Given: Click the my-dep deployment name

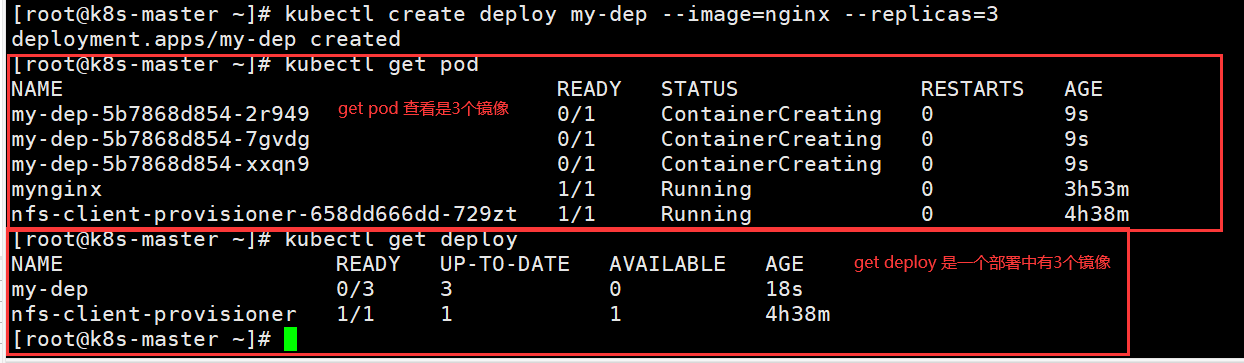Looking at the screenshot, I should tap(50, 289).
